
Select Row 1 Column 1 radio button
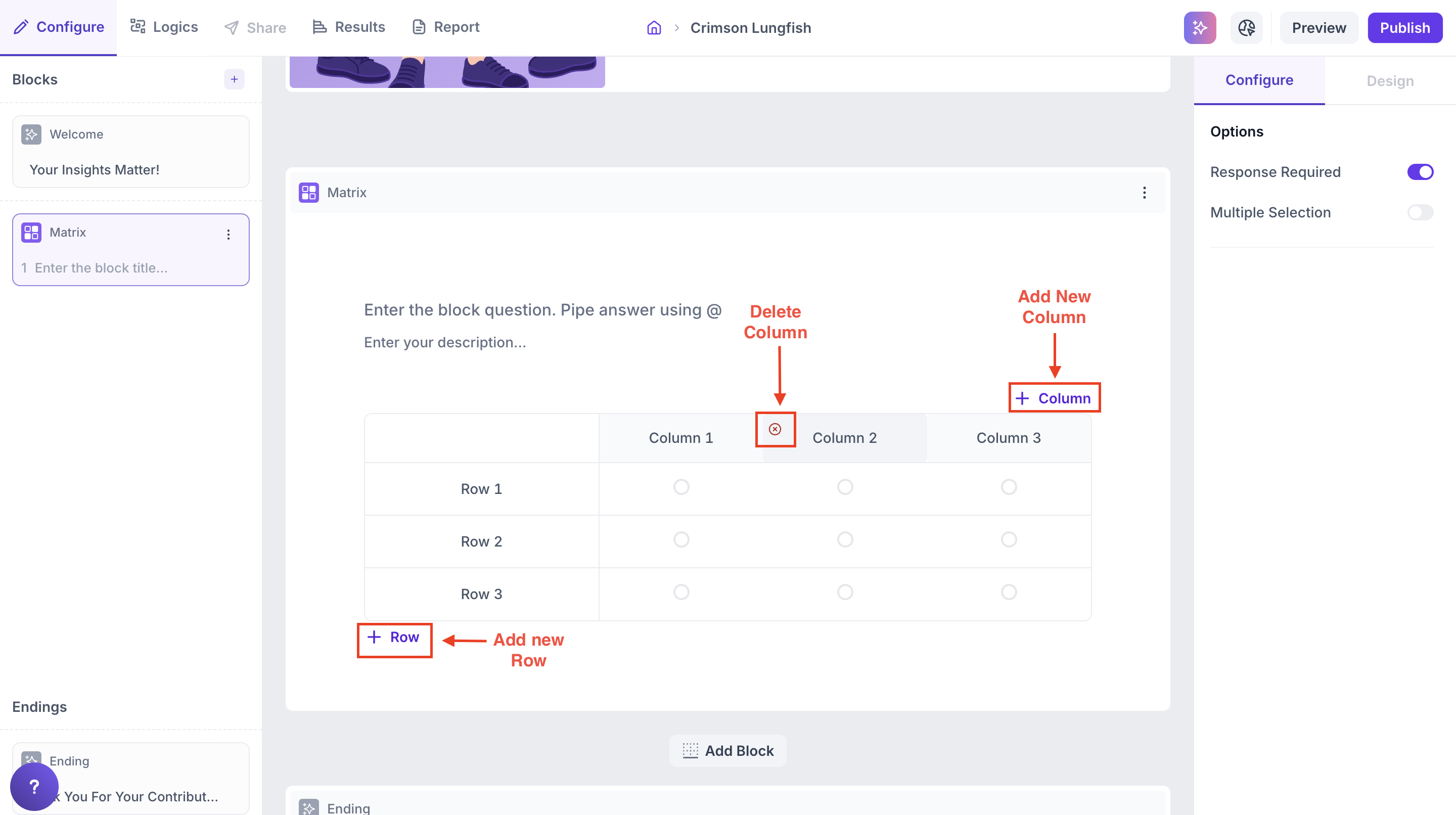[681, 487]
